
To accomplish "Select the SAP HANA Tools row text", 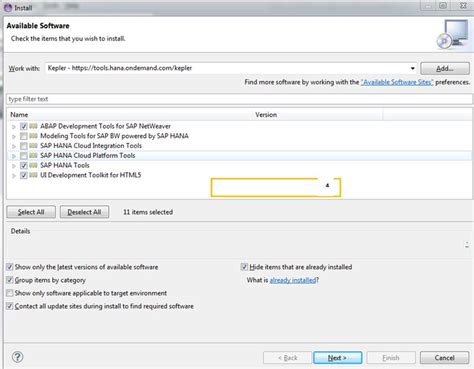I will [x=65, y=165].
